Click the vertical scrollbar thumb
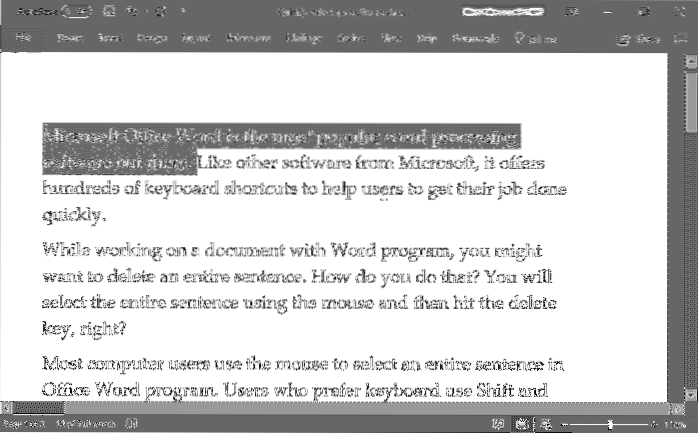Image resolution: width=698 pixels, height=433 pixels. click(692, 102)
